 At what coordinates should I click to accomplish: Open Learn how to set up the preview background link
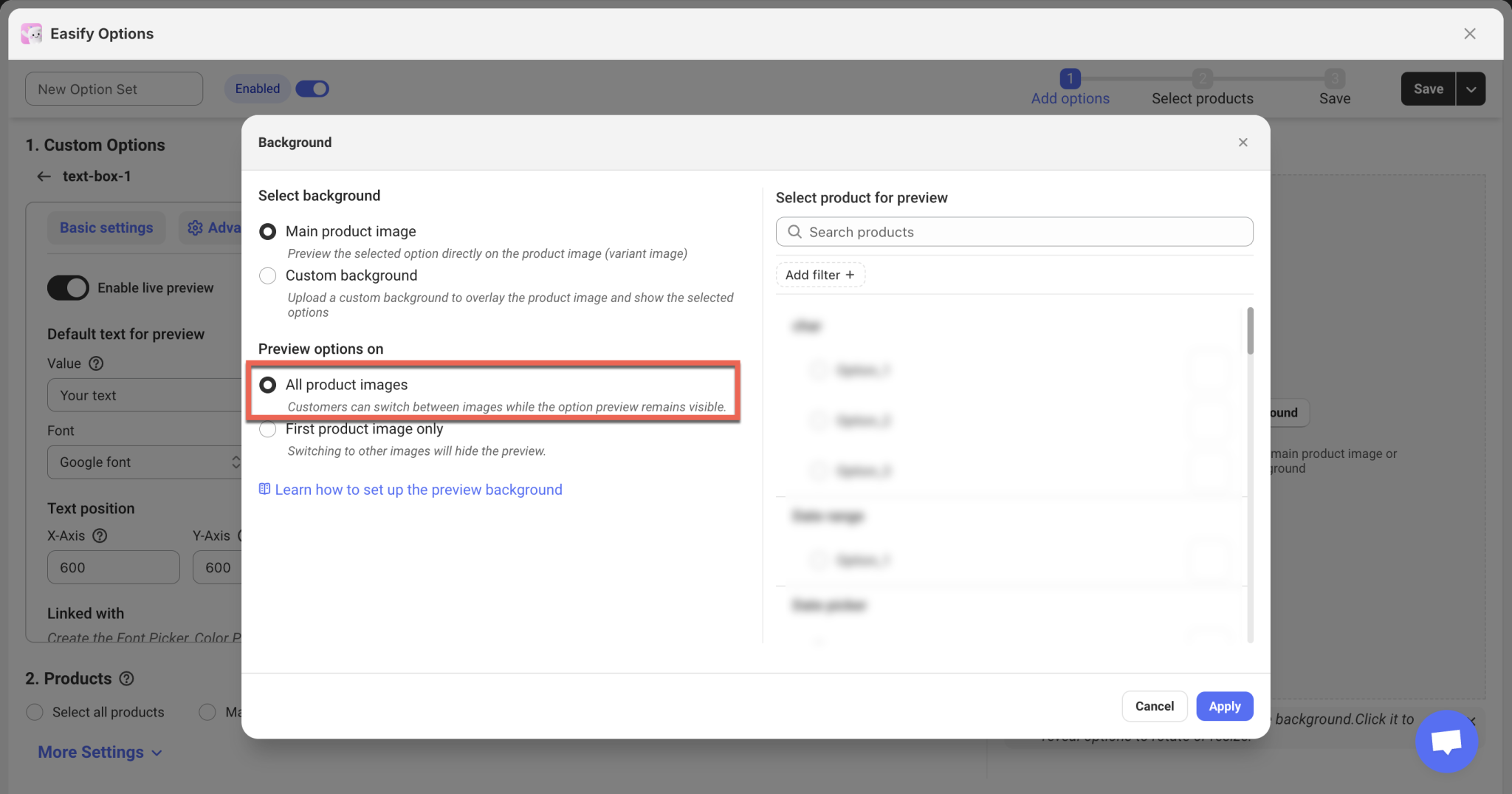(x=418, y=490)
